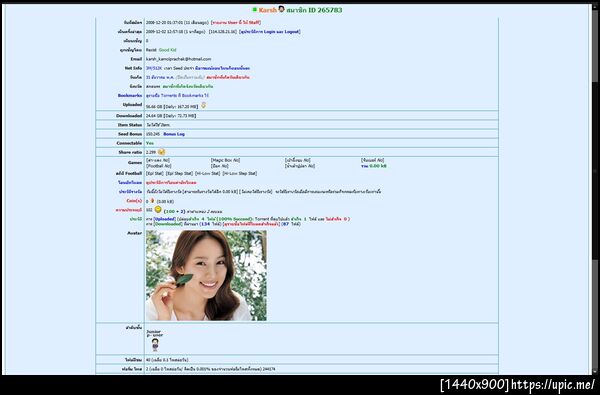Click the Good Kid status text

167,50
